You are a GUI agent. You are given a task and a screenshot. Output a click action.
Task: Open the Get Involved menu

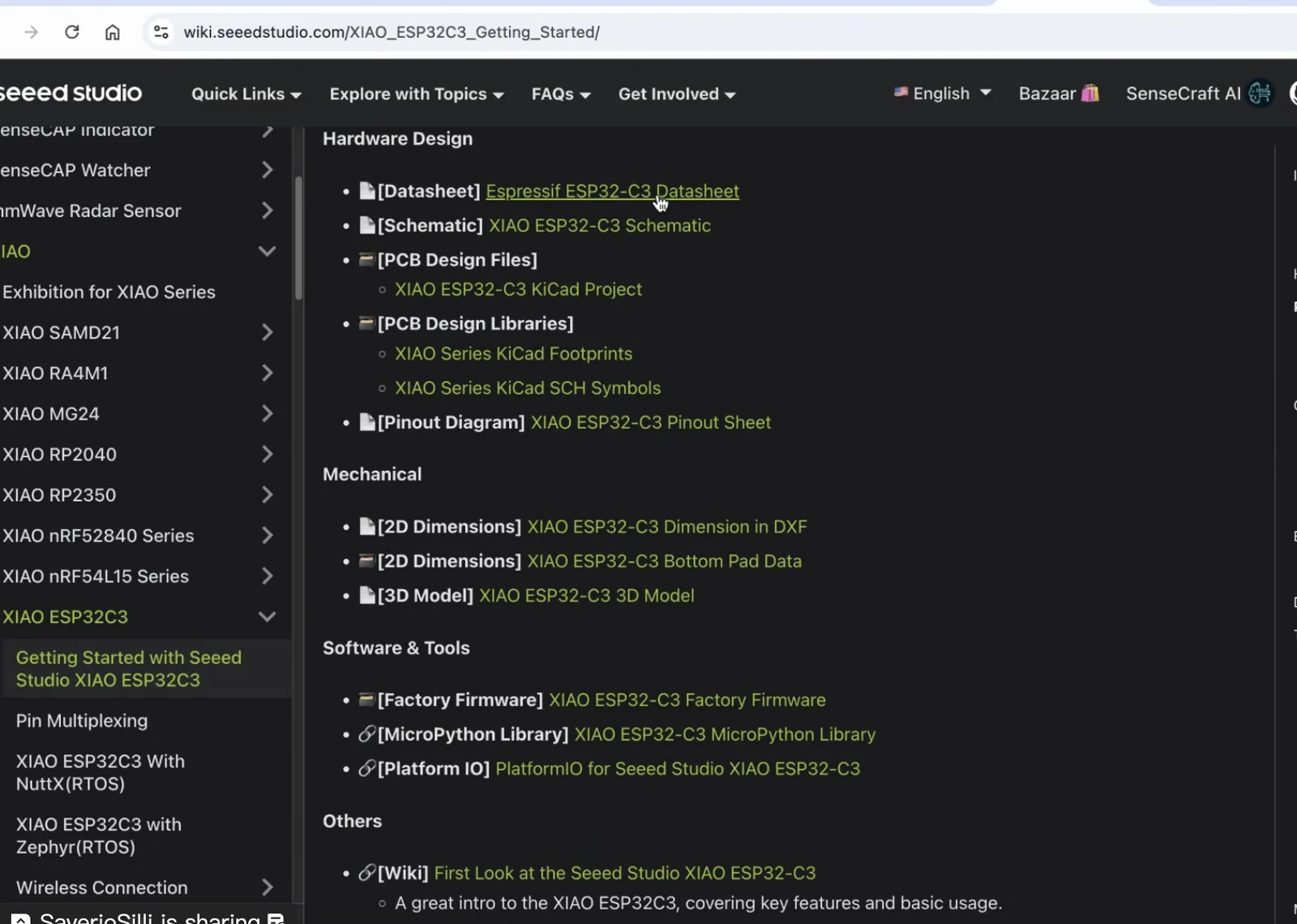point(677,94)
